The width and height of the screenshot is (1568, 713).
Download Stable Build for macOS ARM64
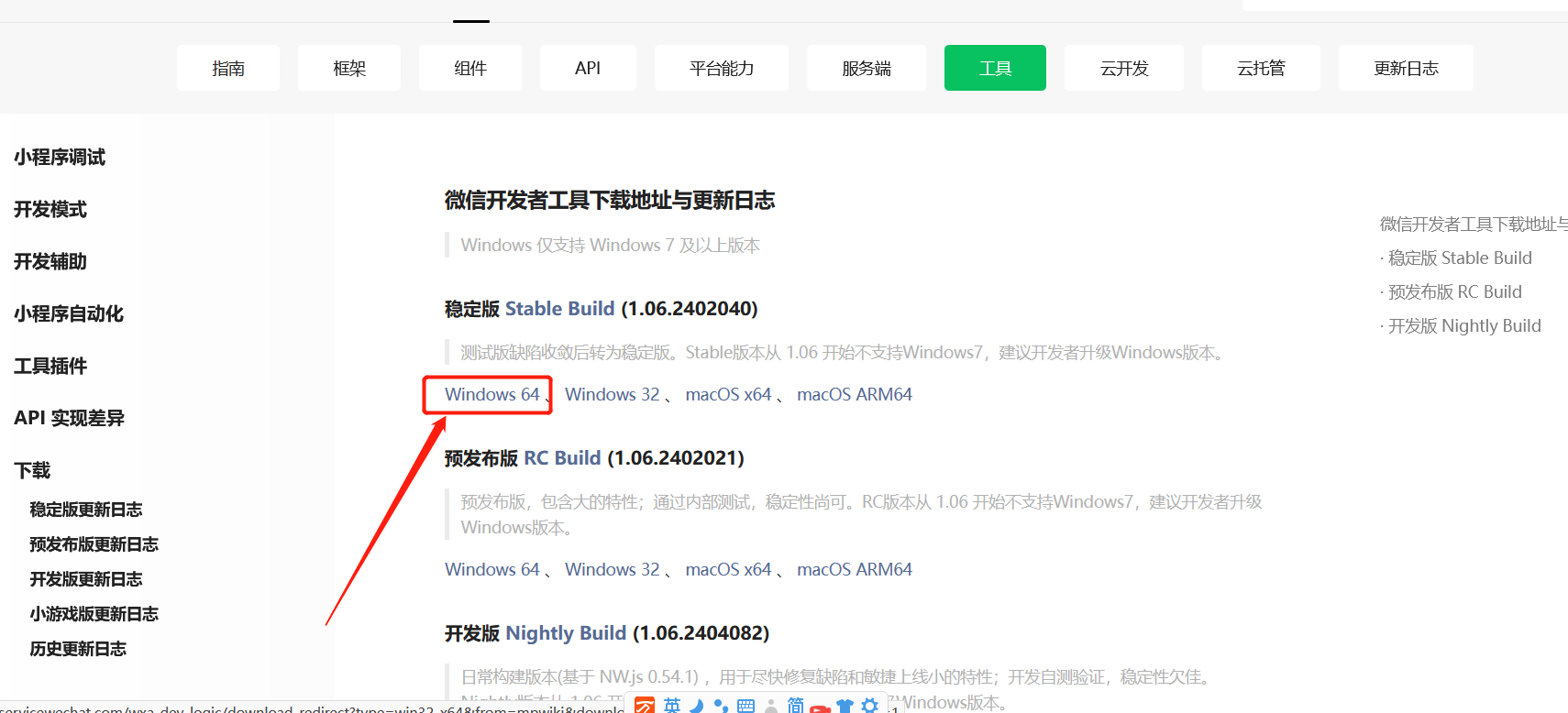(x=855, y=394)
